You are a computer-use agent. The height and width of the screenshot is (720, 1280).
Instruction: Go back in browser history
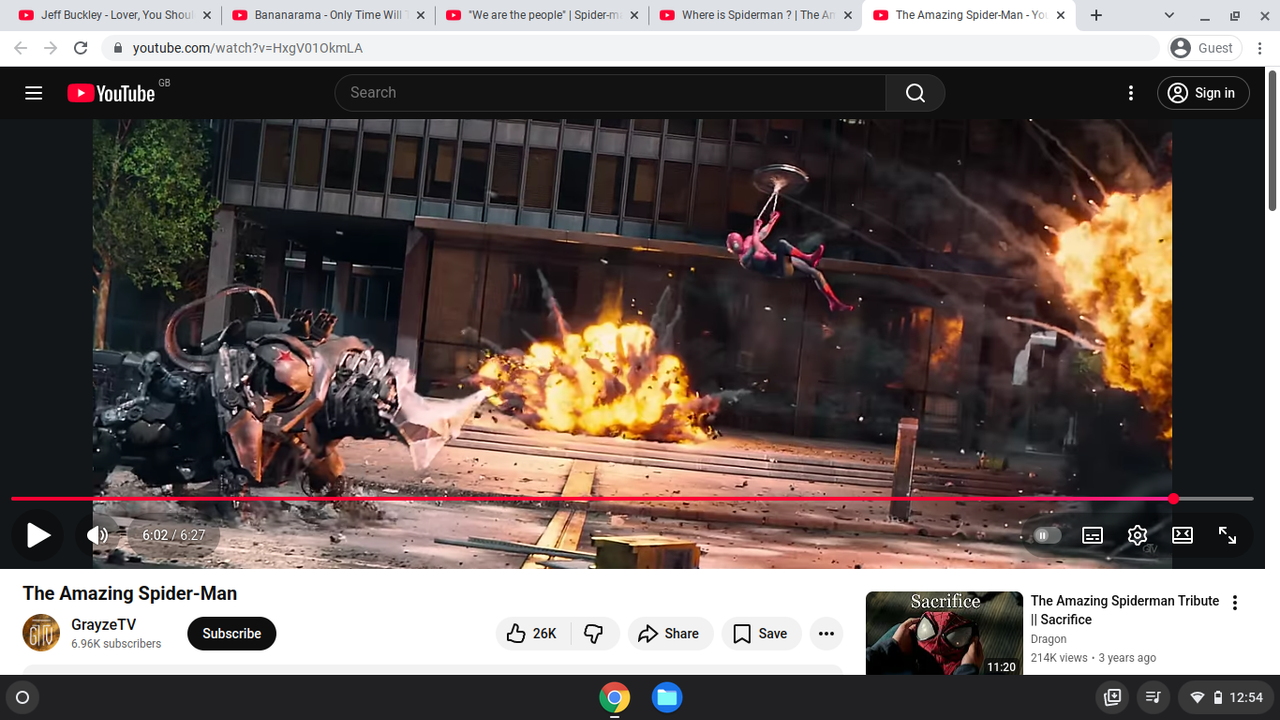click(20, 48)
